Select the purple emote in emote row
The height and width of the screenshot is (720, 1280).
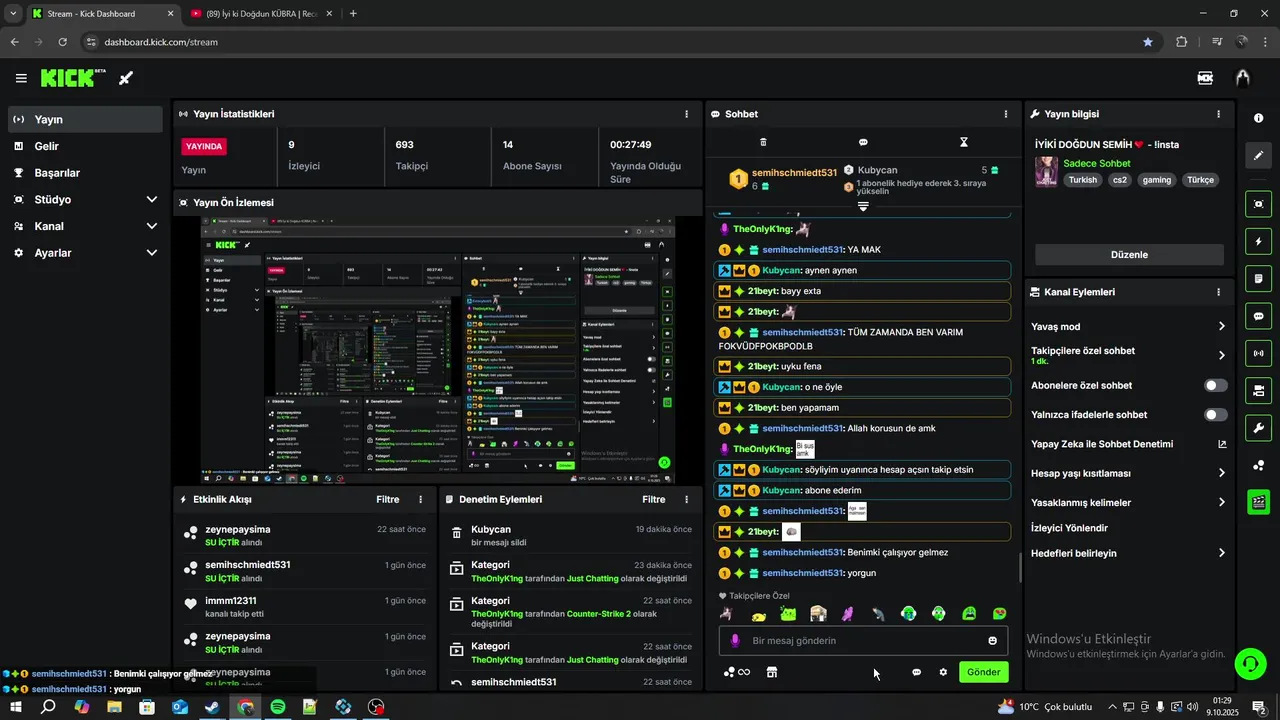pos(848,614)
